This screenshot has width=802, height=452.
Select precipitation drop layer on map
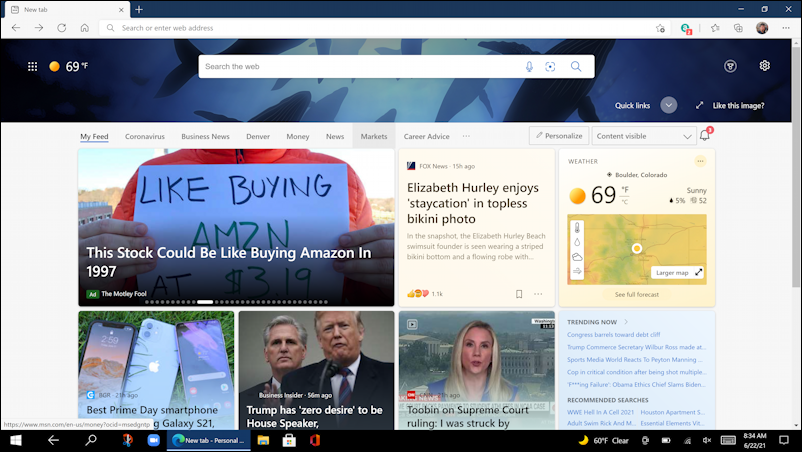577,242
